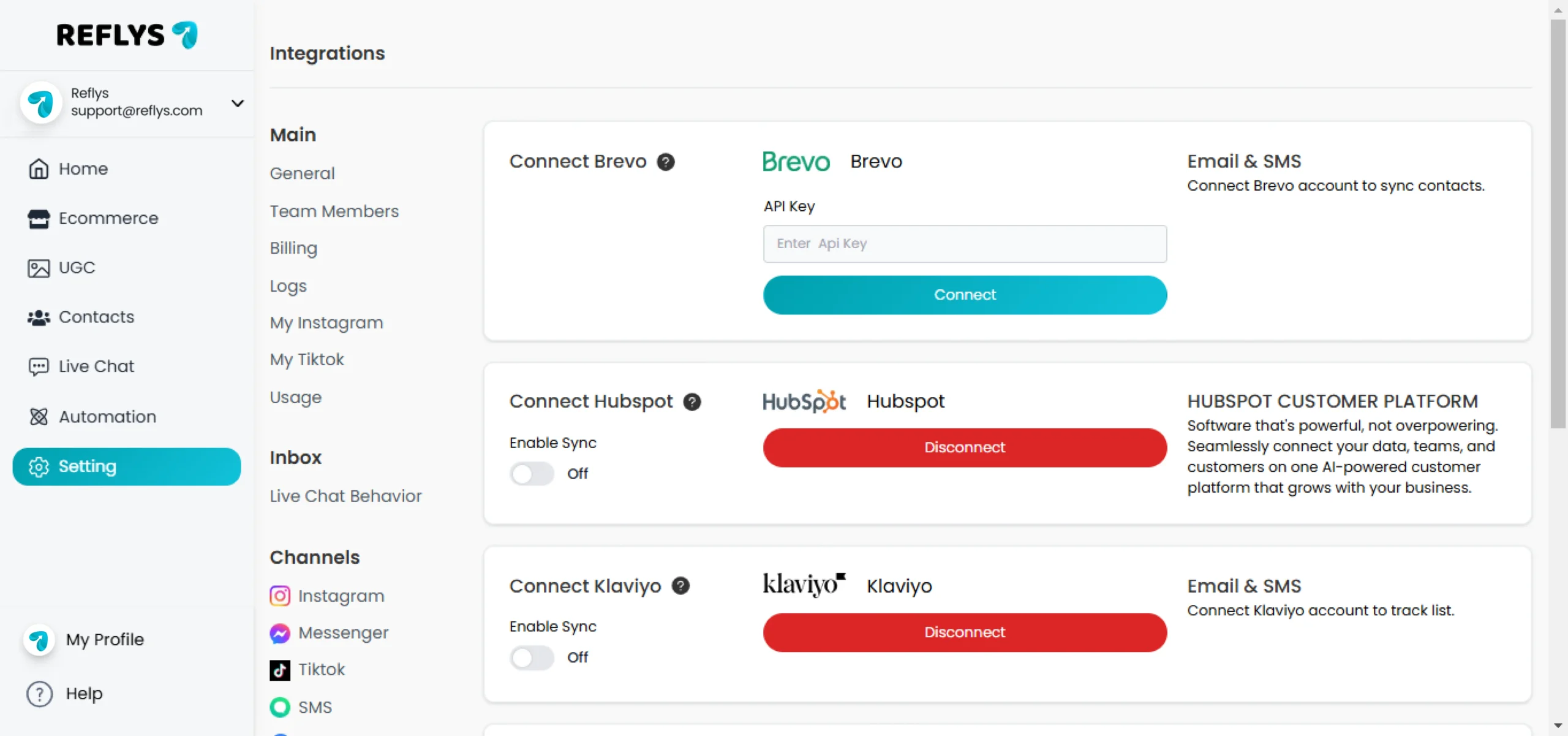Click the My Profile avatar icon

39,640
